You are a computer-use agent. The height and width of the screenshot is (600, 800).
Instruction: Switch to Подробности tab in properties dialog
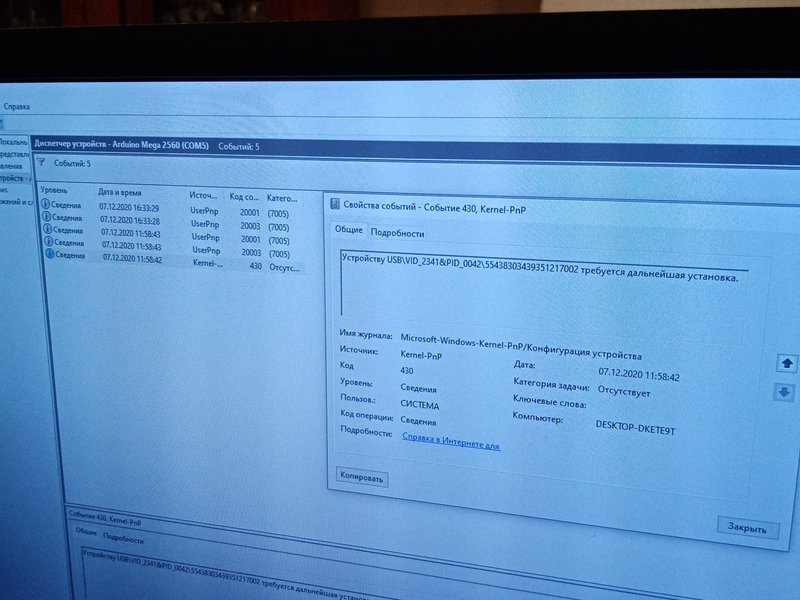[x=397, y=233]
